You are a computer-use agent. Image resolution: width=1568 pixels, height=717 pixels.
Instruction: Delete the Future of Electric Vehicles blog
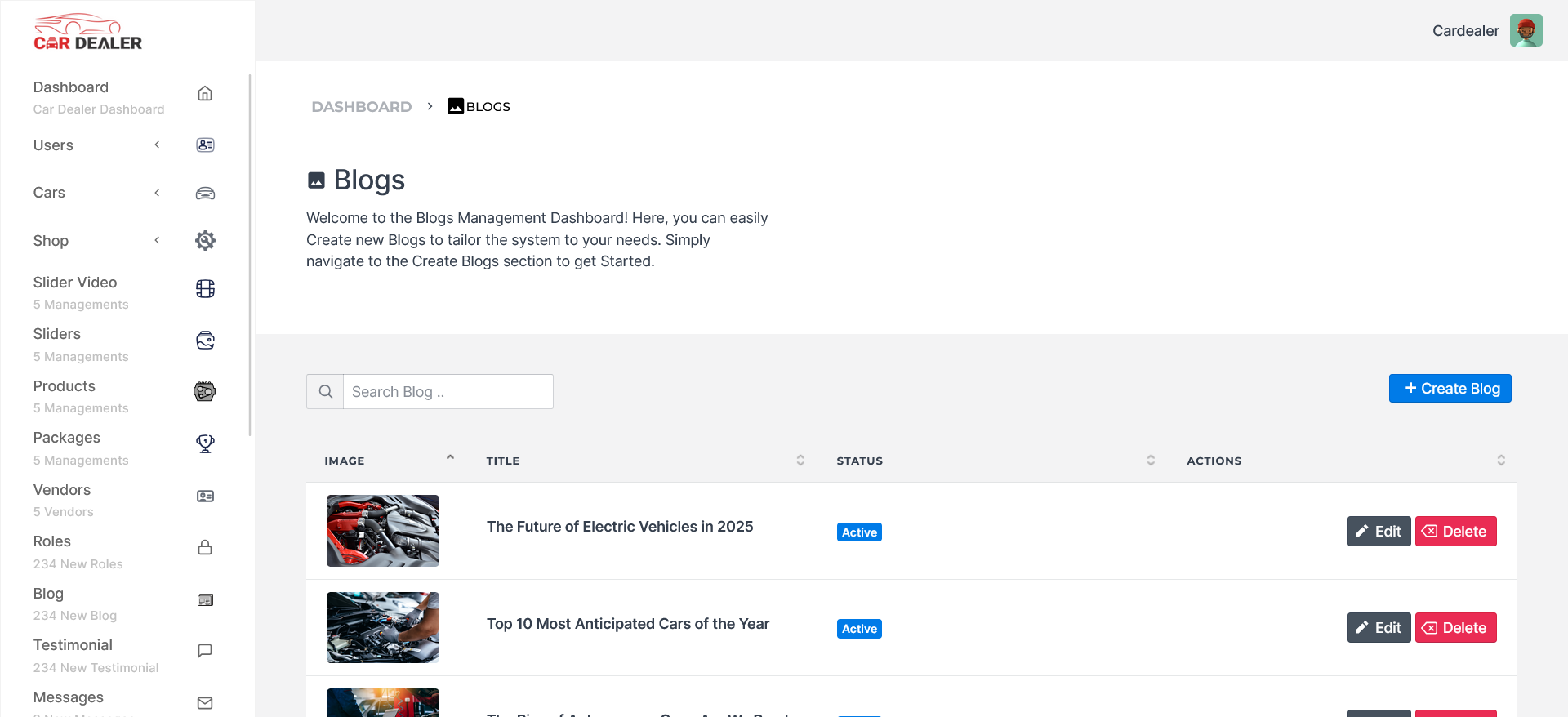pos(1455,532)
